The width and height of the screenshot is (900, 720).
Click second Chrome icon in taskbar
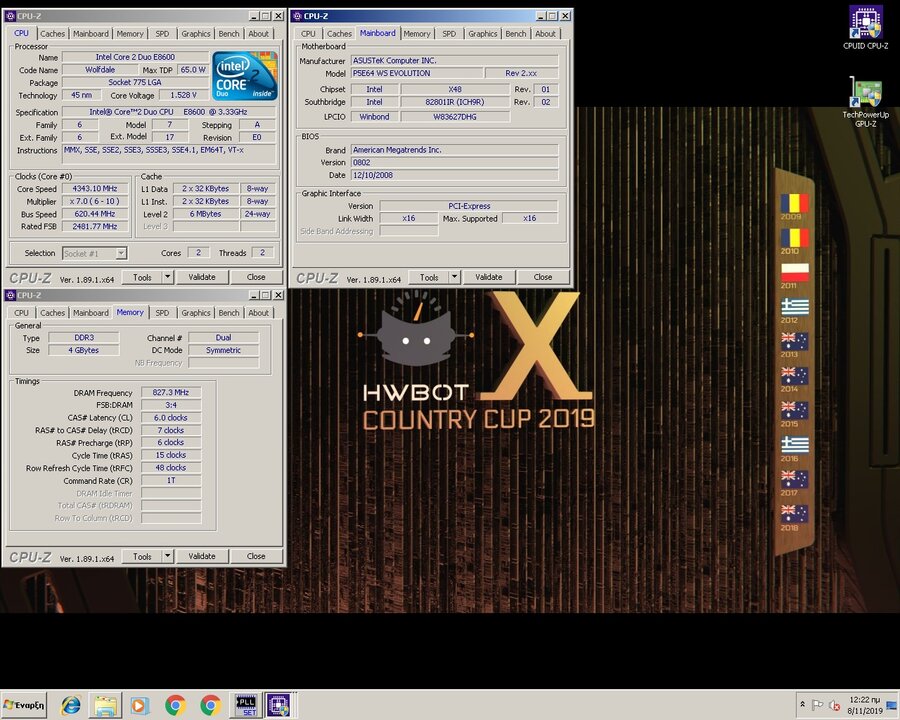(x=210, y=704)
